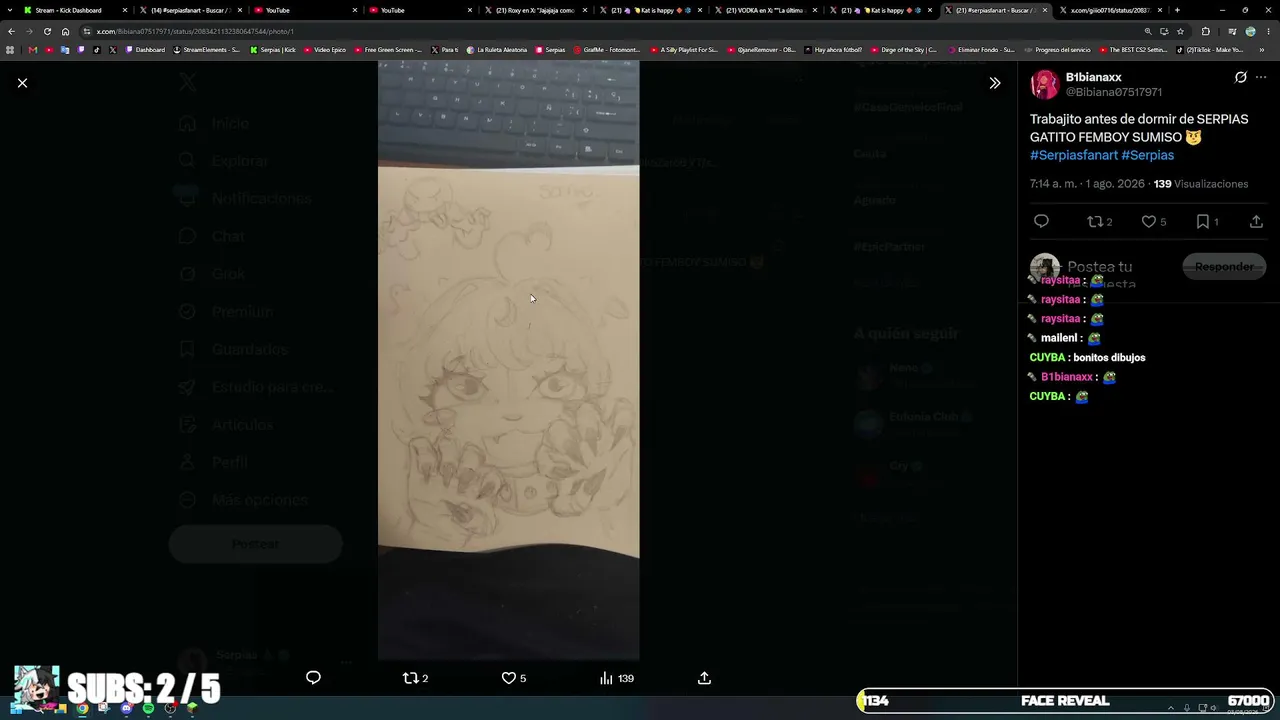Open Google Chrome in the taskbar
Viewport: 1280px width, 720px height.
[x=82, y=709]
